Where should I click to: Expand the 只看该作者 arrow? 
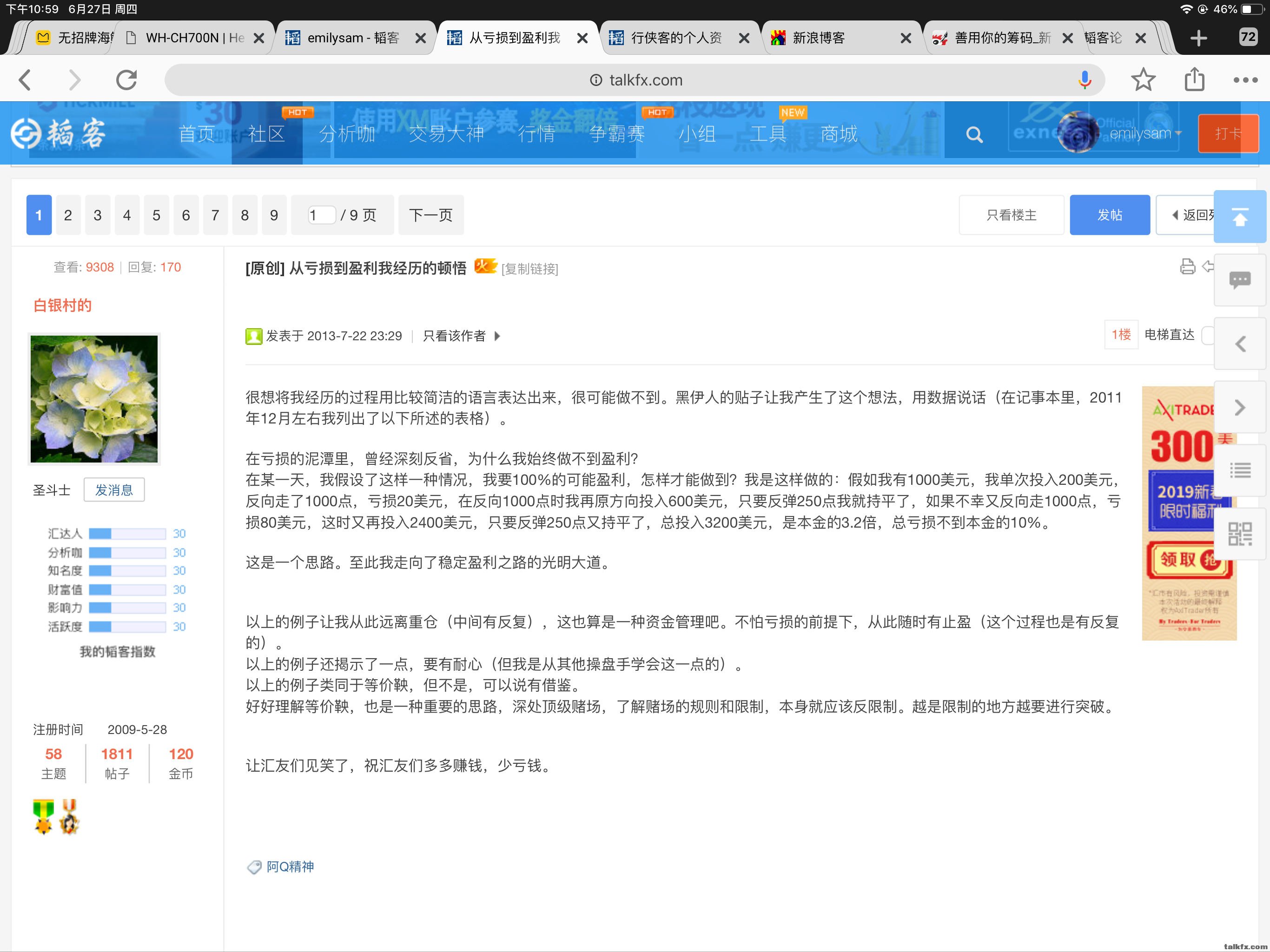[x=497, y=336]
